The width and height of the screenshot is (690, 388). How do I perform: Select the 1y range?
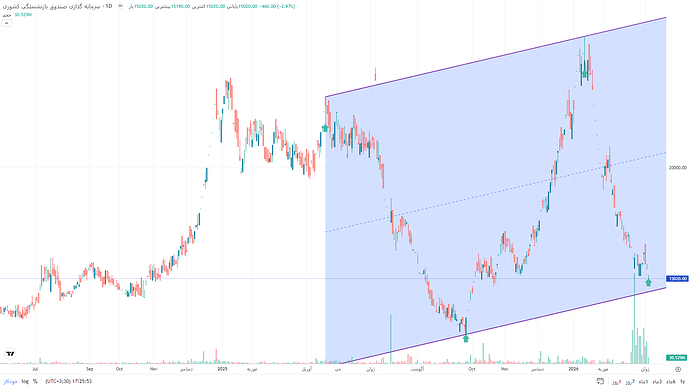(x=683, y=381)
